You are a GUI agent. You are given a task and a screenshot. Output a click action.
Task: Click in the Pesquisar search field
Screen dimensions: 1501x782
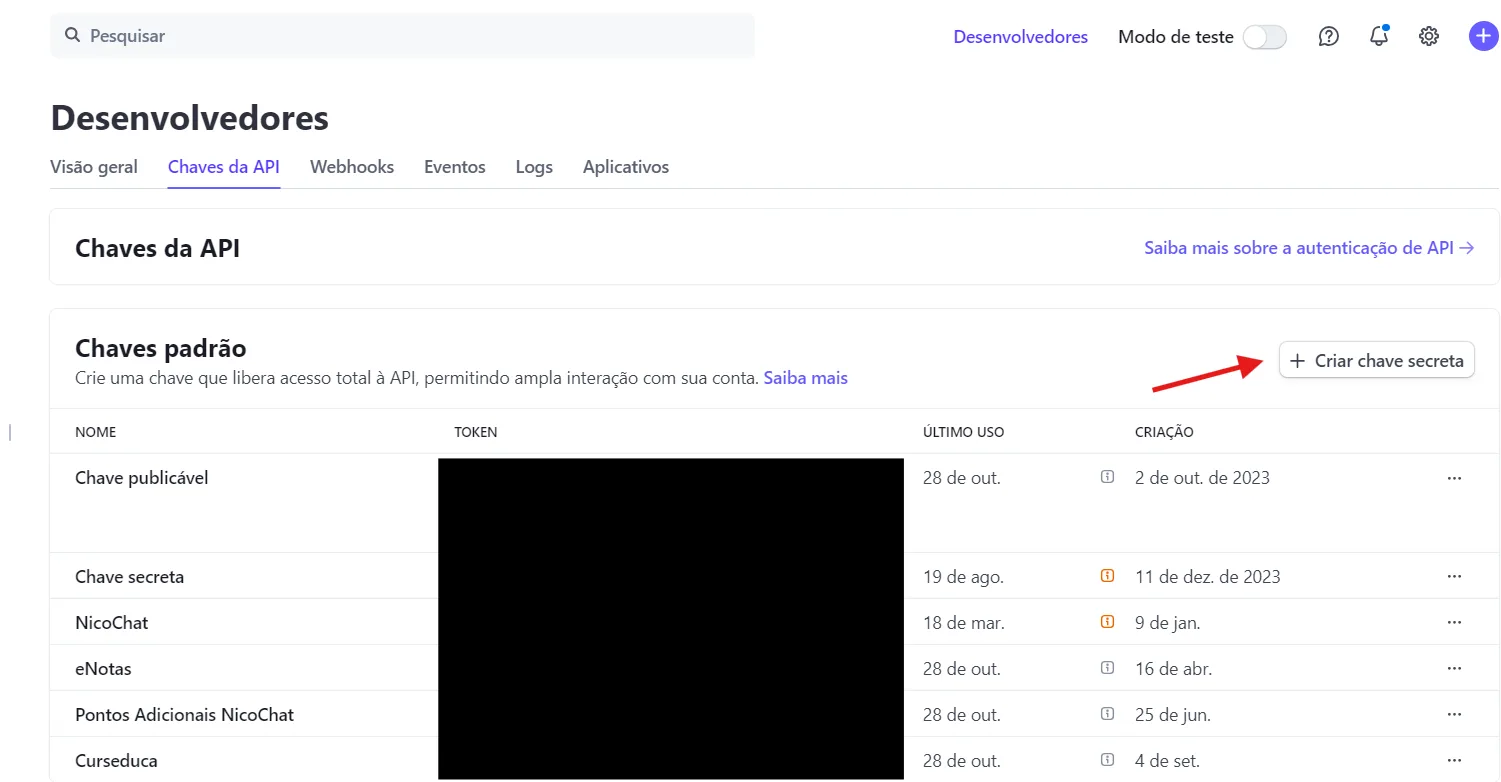point(402,35)
